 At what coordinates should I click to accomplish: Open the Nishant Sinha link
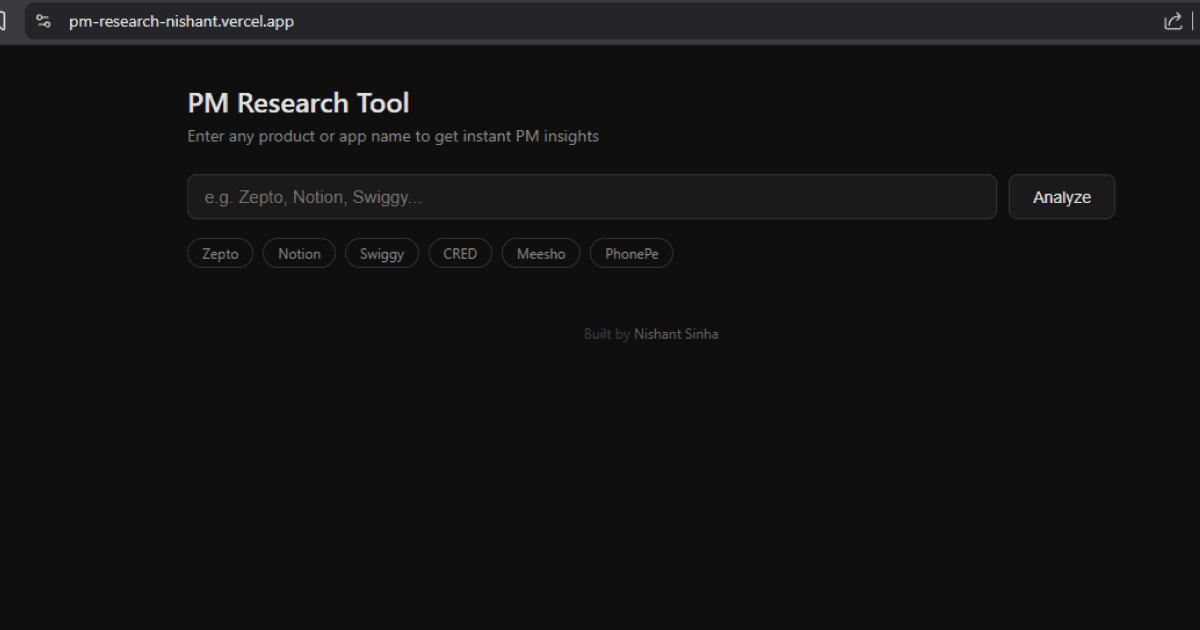pos(676,334)
